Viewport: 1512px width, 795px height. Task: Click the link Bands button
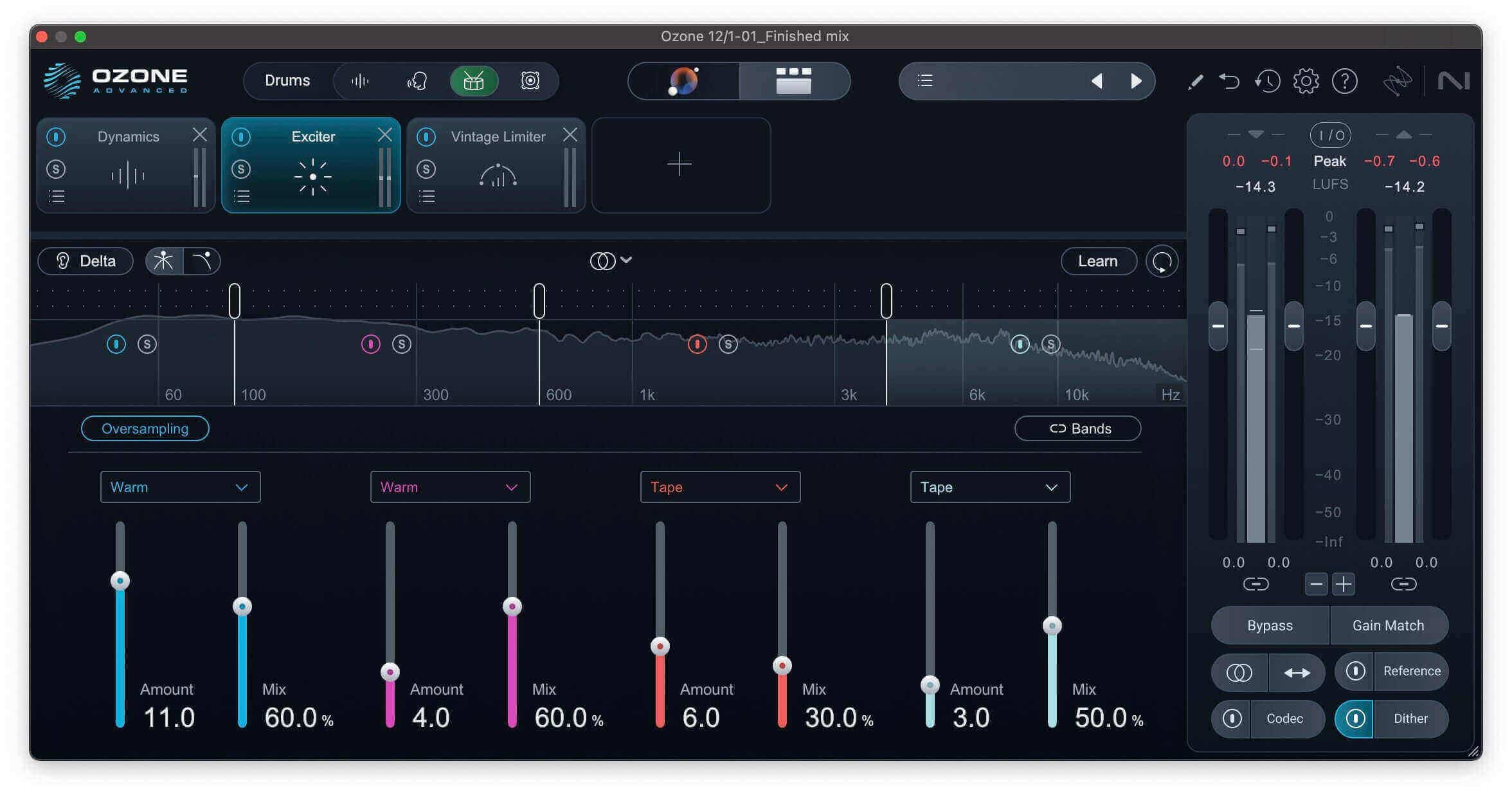coord(1078,428)
